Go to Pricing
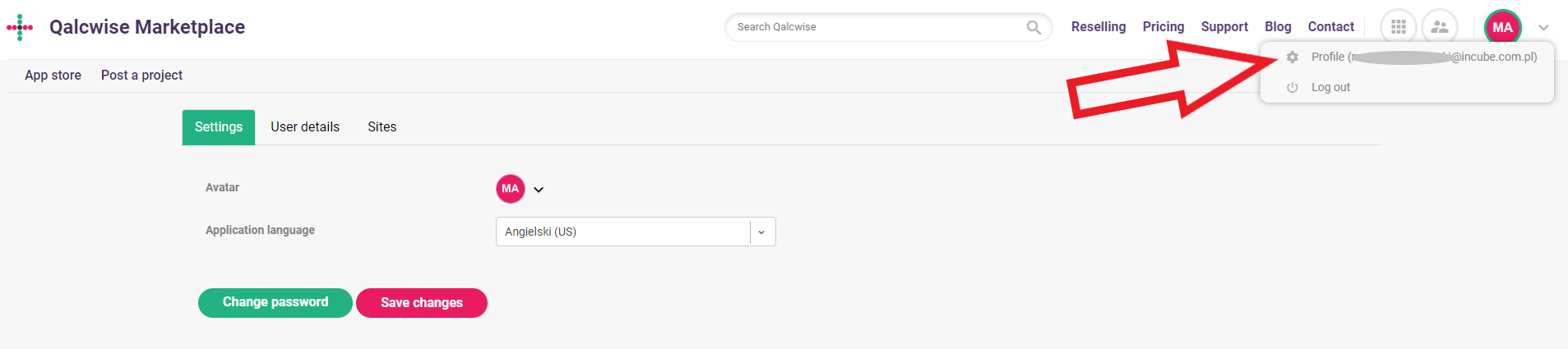 (x=1163, y=27)
